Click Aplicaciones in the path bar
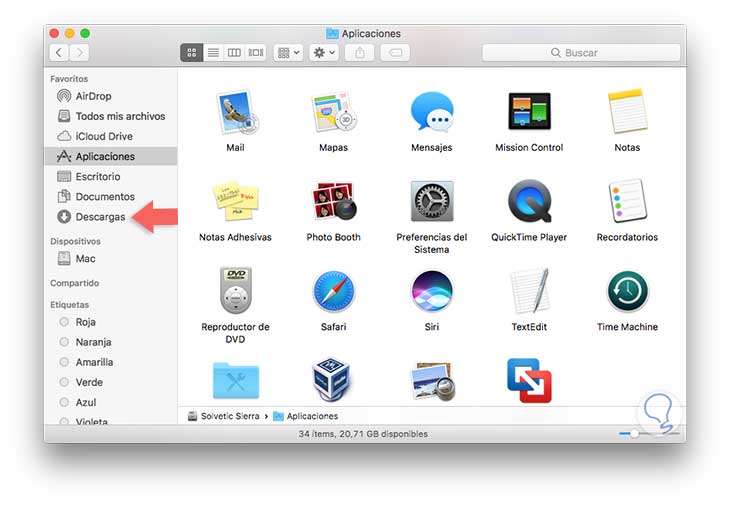 [306, 416]
